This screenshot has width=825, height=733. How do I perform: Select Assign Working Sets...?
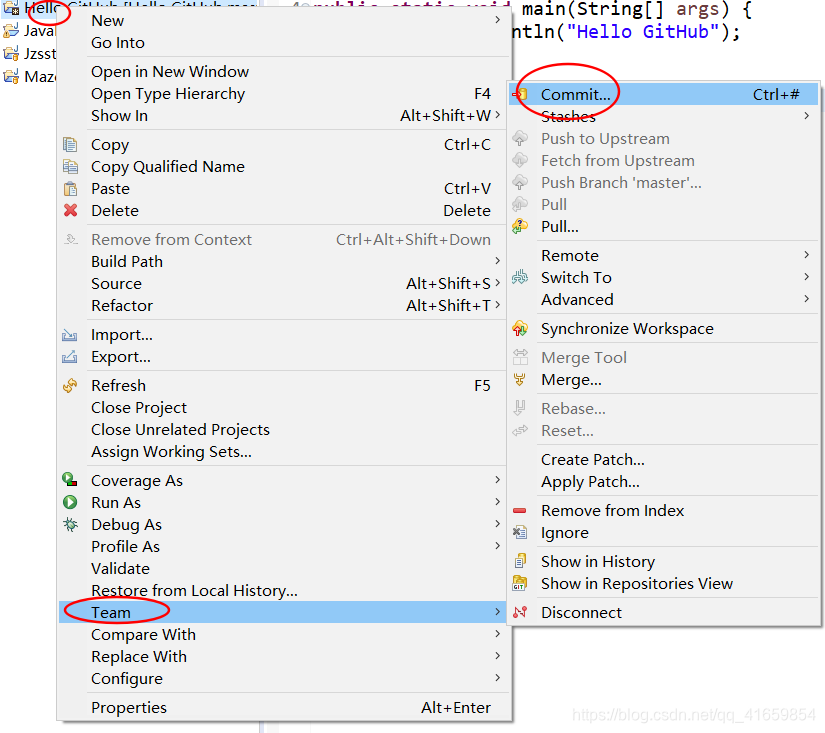tap(282, 452)
